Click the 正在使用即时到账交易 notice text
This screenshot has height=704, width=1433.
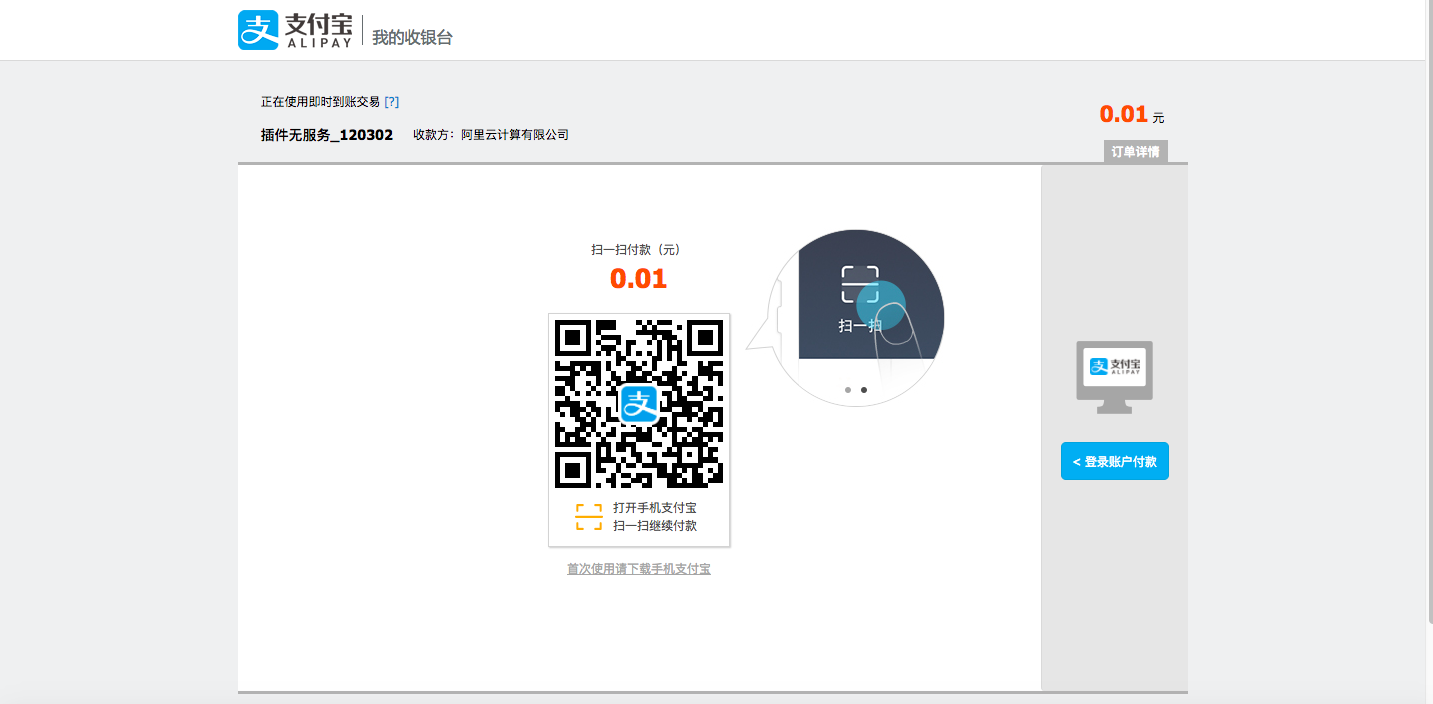click(x=320, y=102)
